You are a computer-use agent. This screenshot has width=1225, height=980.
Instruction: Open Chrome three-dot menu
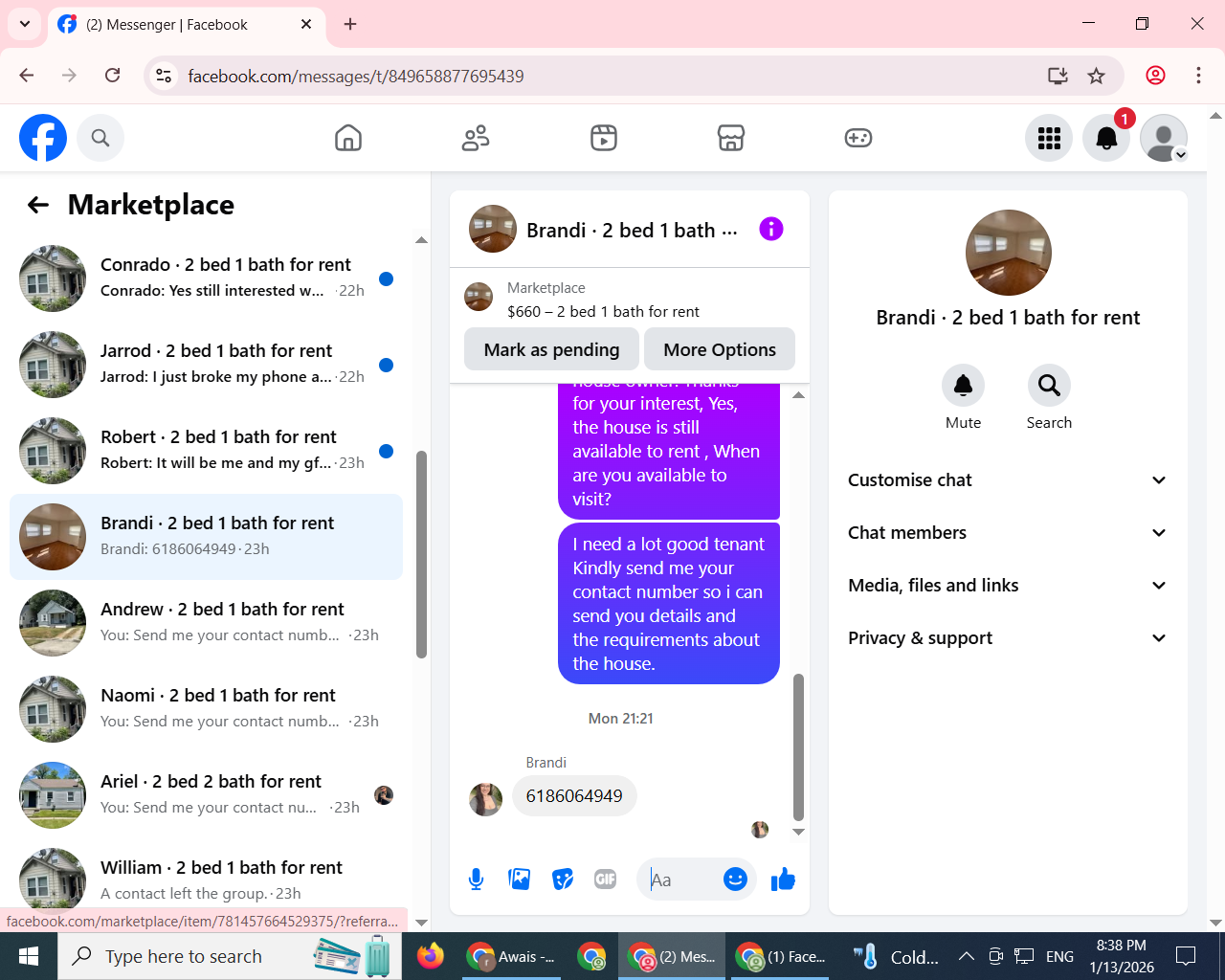coord(1198,76)
